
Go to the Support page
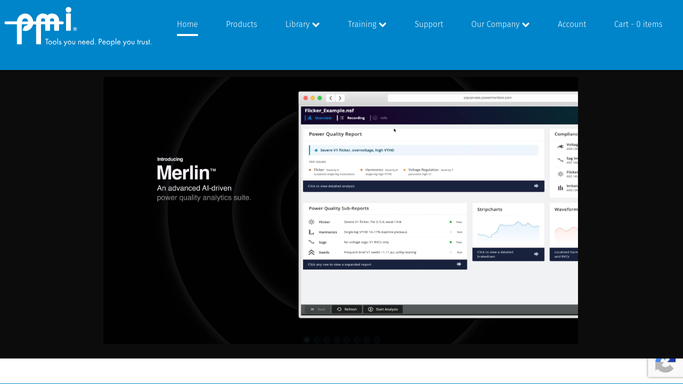[x=429, y=24]
